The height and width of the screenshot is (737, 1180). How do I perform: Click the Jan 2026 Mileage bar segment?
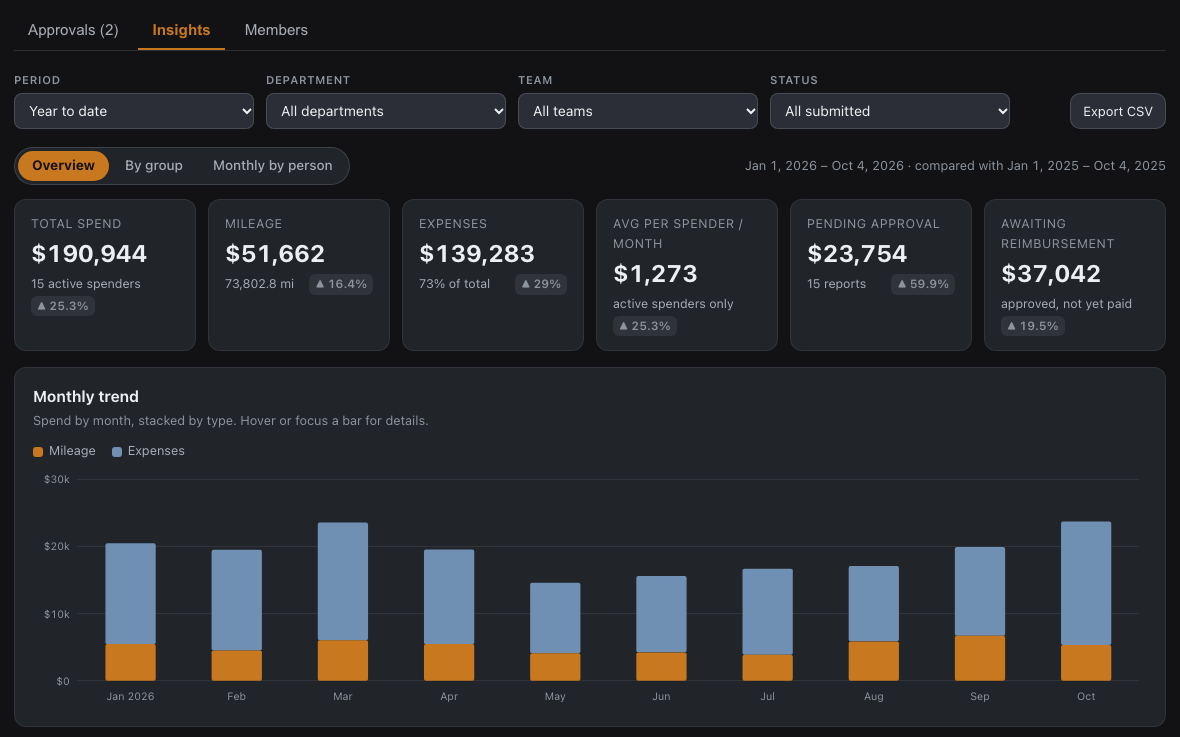pyautogui.click(x=130, y=662)
